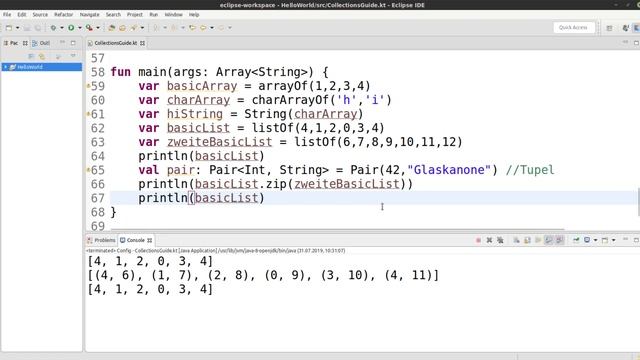Open the Search menu

pos(113,14)
